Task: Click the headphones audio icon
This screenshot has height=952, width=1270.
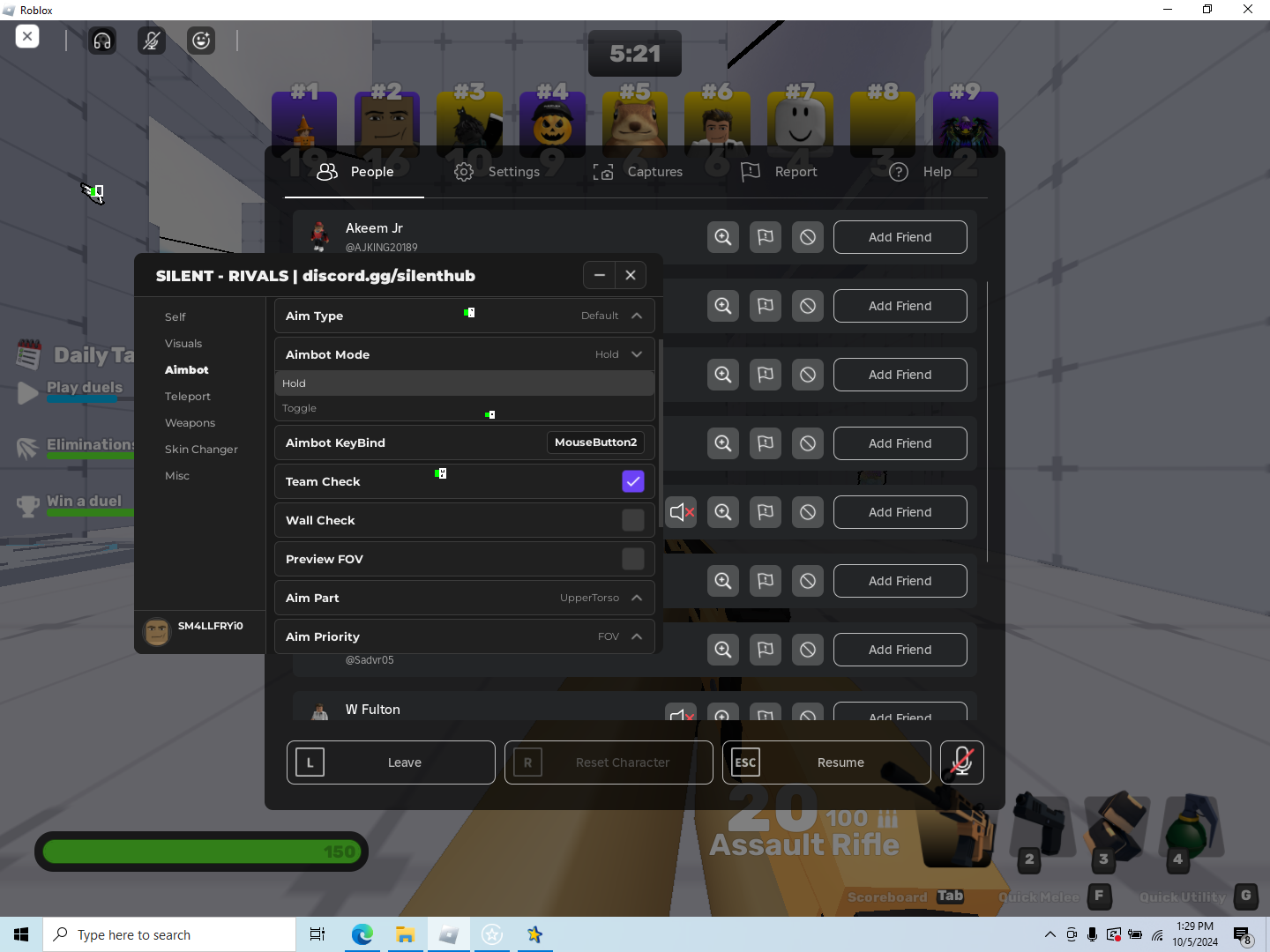Action: point(102,41)
